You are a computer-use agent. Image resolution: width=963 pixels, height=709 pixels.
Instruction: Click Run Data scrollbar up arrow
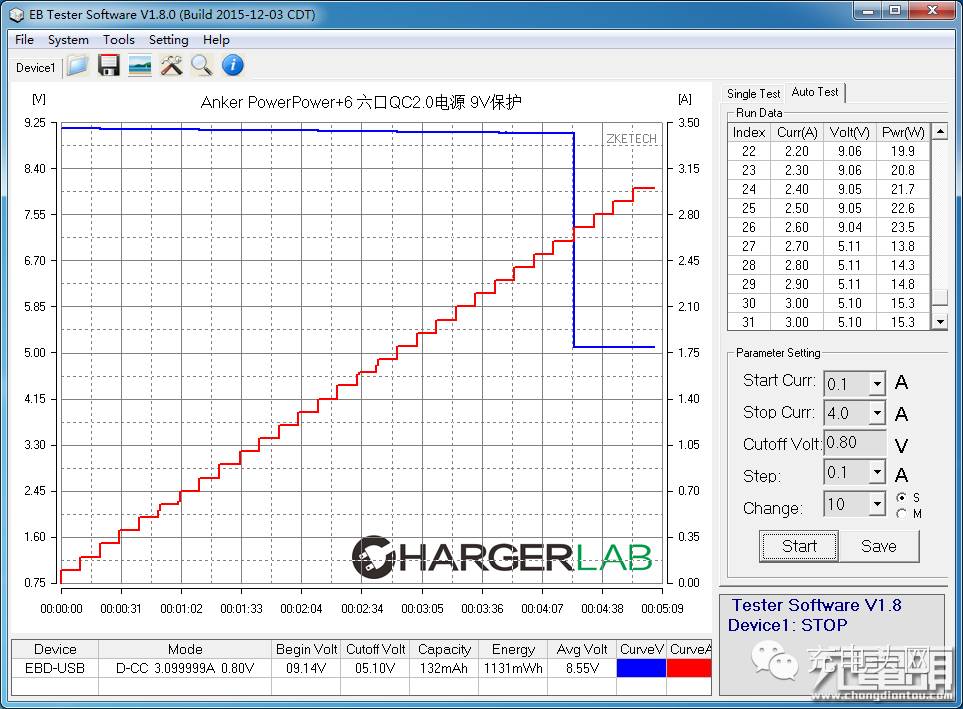point(940,131)
